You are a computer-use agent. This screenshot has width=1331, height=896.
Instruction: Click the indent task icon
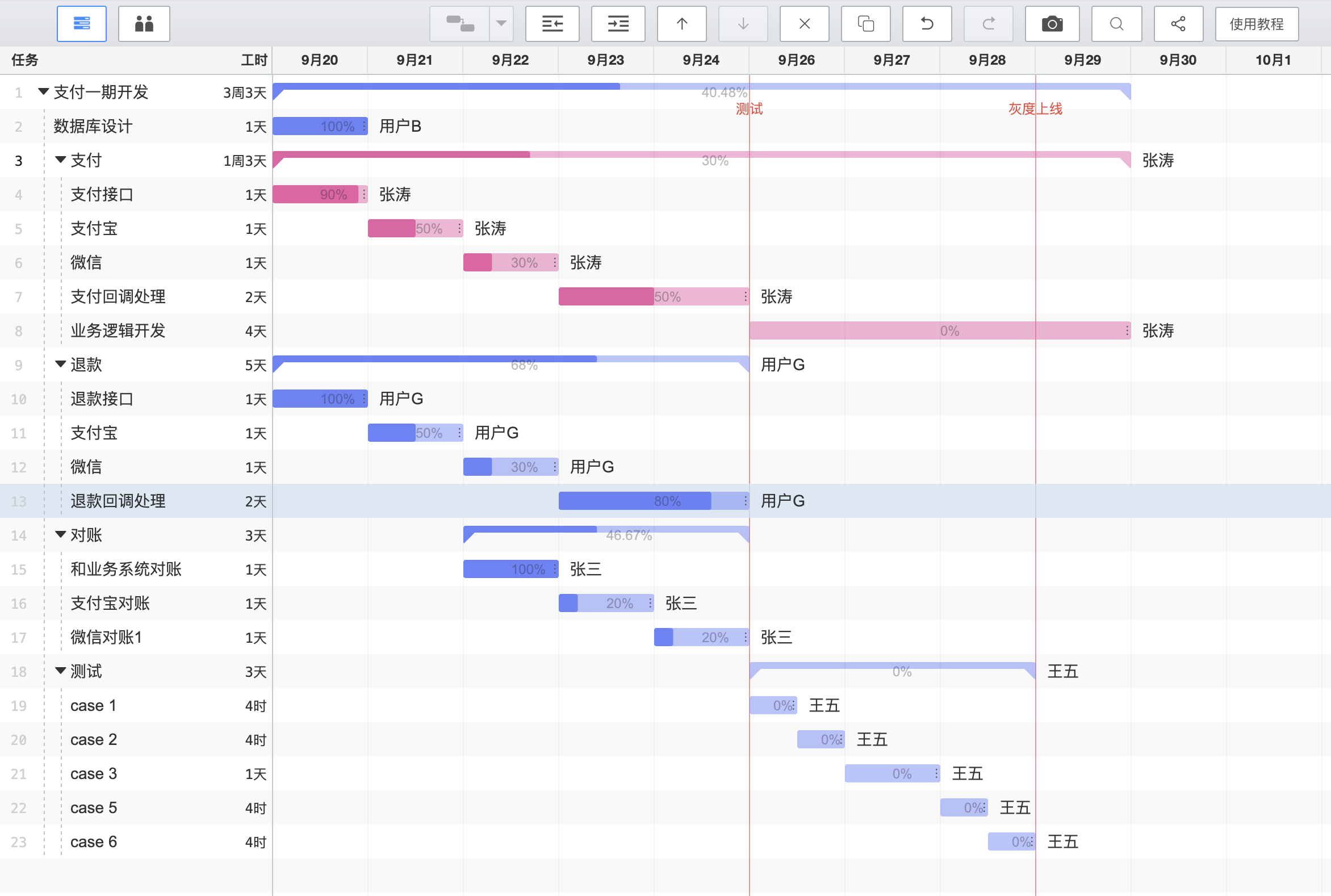pos(618,24)
